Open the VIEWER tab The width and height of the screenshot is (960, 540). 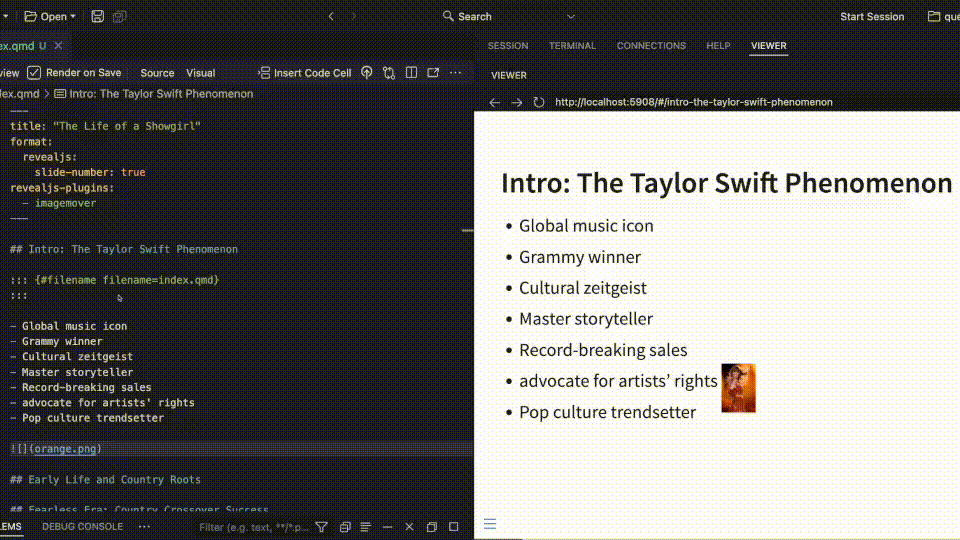coord(768,46)
